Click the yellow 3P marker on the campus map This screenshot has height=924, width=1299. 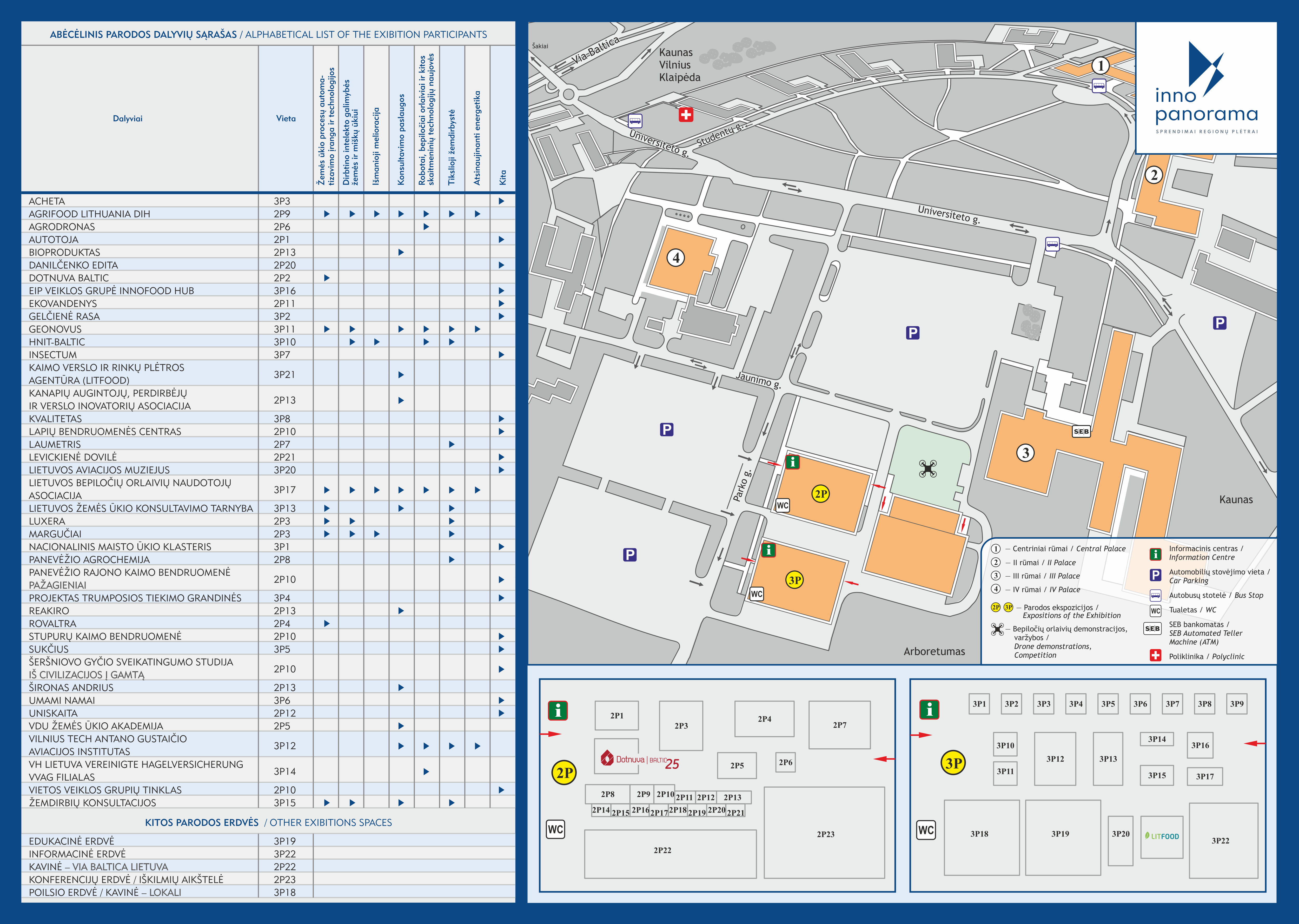click(794, 580)
